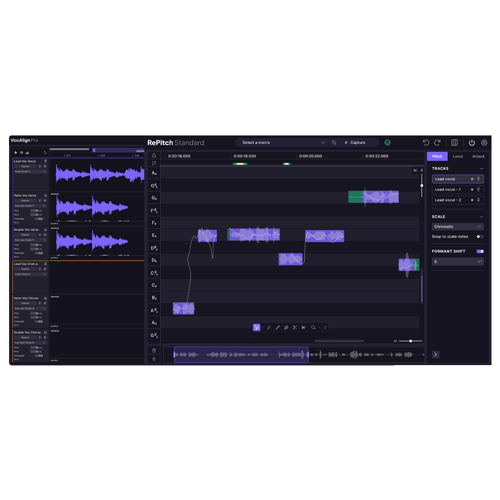Select the pointer select tool in tool palette
Viewport: 500px width, 500px height.
pos(256,328)
